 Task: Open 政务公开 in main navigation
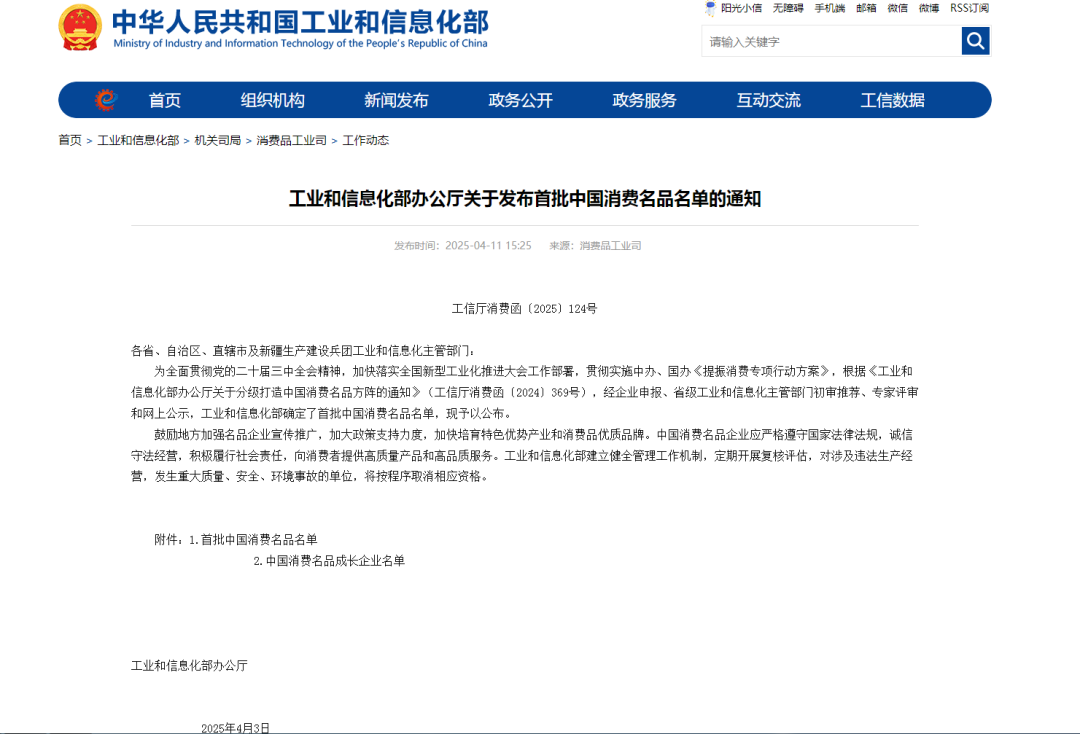click(520, 100)
